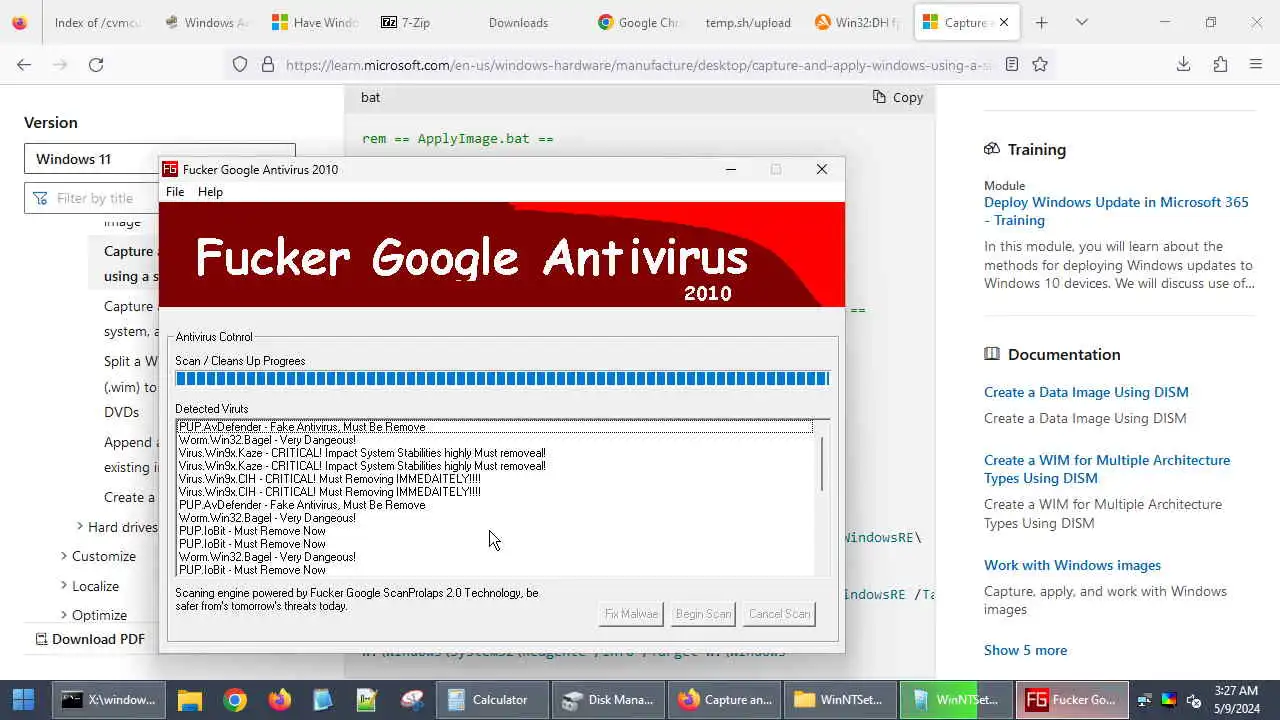
Task: Open Deploy Windows Update in Microsoft 365 link
Action: [1116, 211]
